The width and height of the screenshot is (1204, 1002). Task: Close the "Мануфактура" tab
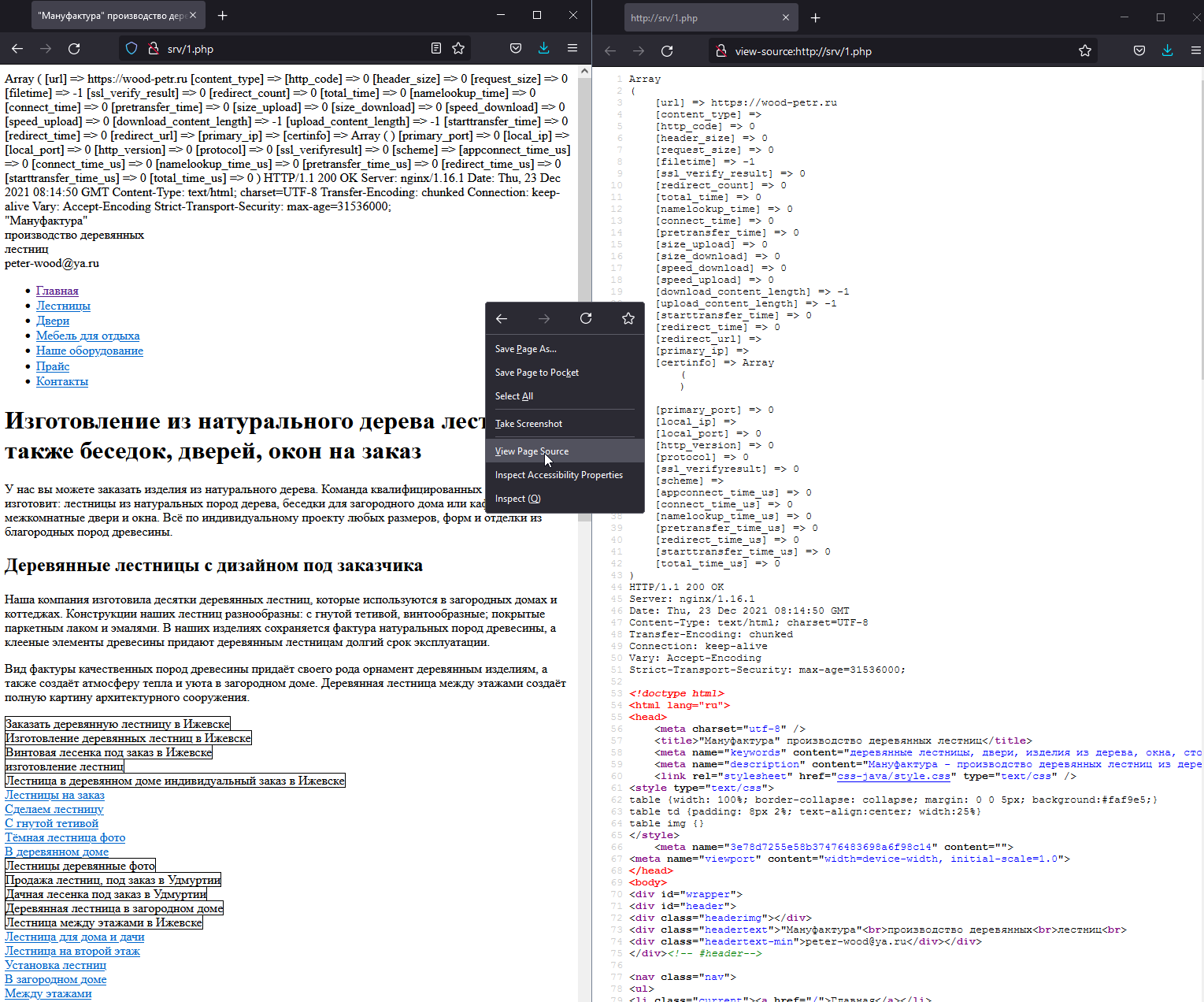(x=194, y=16)
